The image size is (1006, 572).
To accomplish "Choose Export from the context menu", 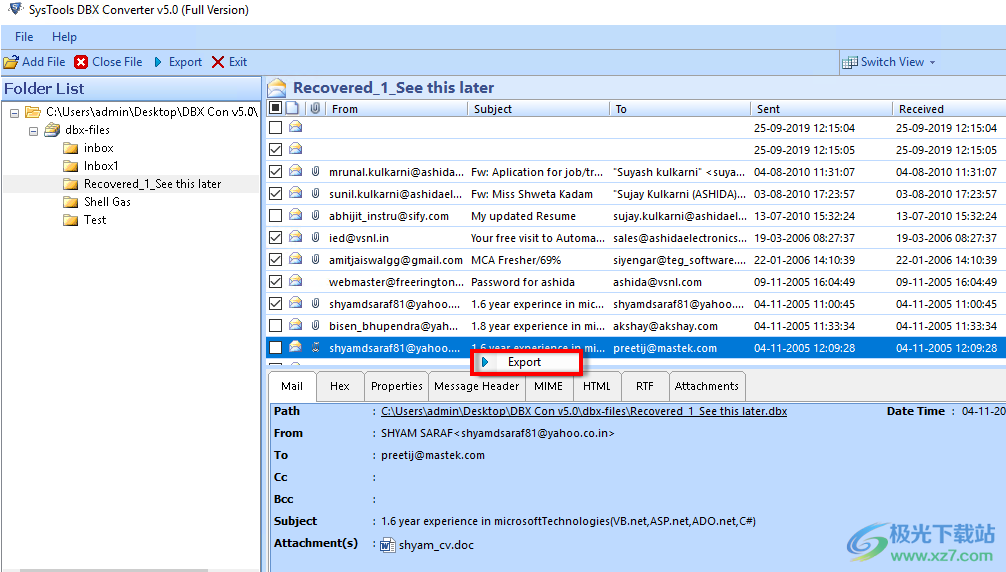I will [x=526, y=362].
